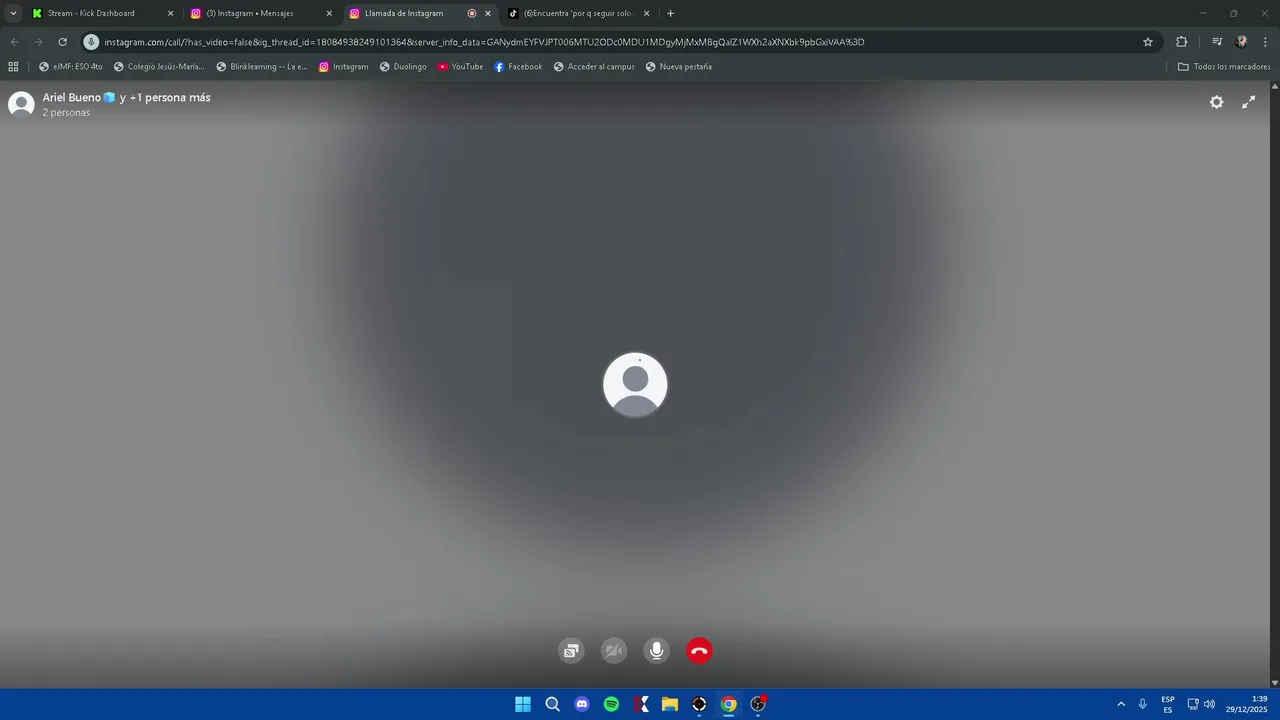Open a new browser tab

pyautogui.click(x=670, y=14)
